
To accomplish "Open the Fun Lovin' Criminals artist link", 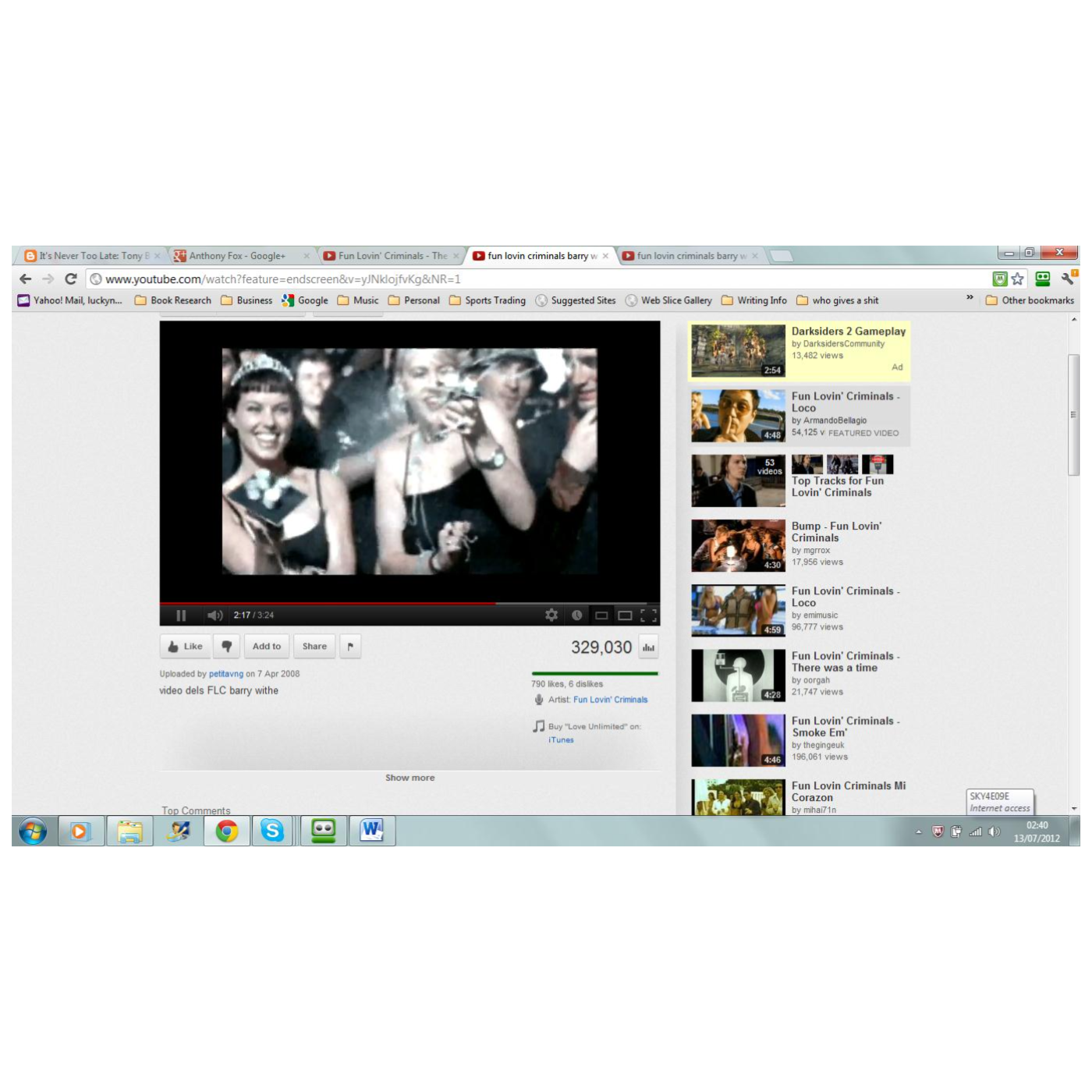I will (x=610, y=700).
